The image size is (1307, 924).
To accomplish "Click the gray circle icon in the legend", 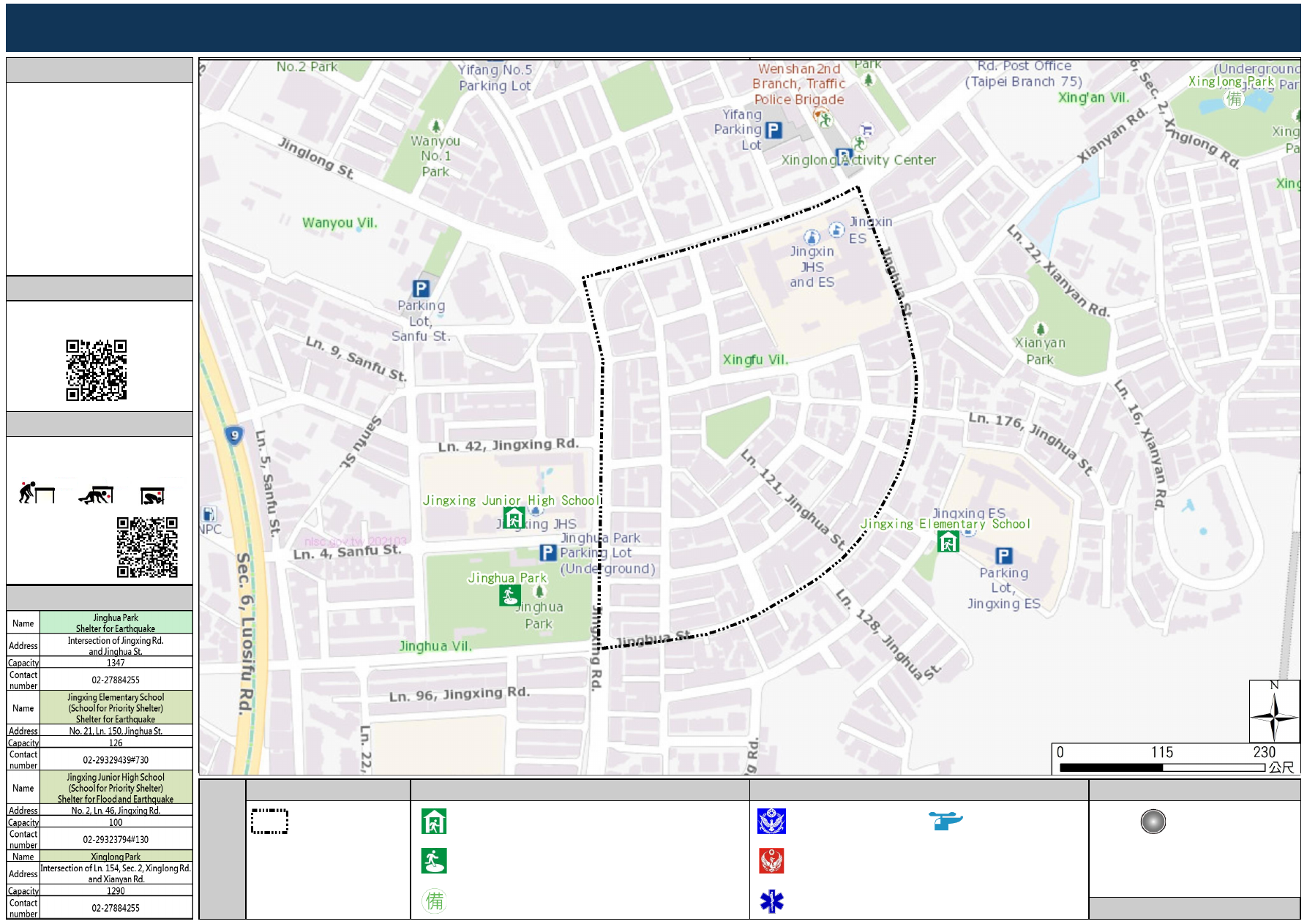I will click(1153, 822).
